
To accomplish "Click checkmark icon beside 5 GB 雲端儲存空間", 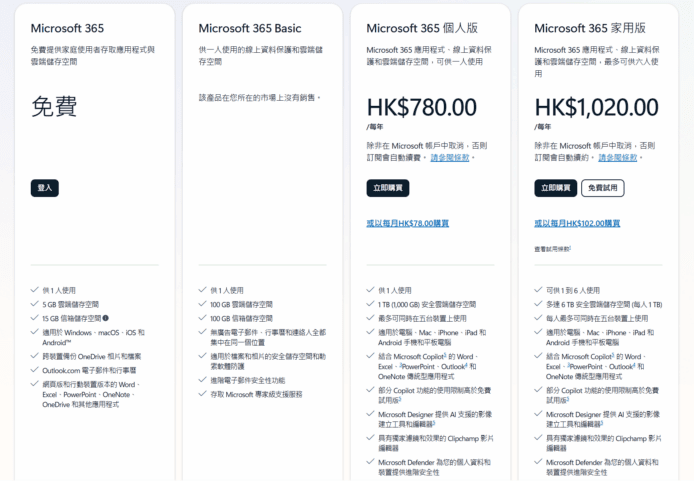I will [x=34, y=304].
